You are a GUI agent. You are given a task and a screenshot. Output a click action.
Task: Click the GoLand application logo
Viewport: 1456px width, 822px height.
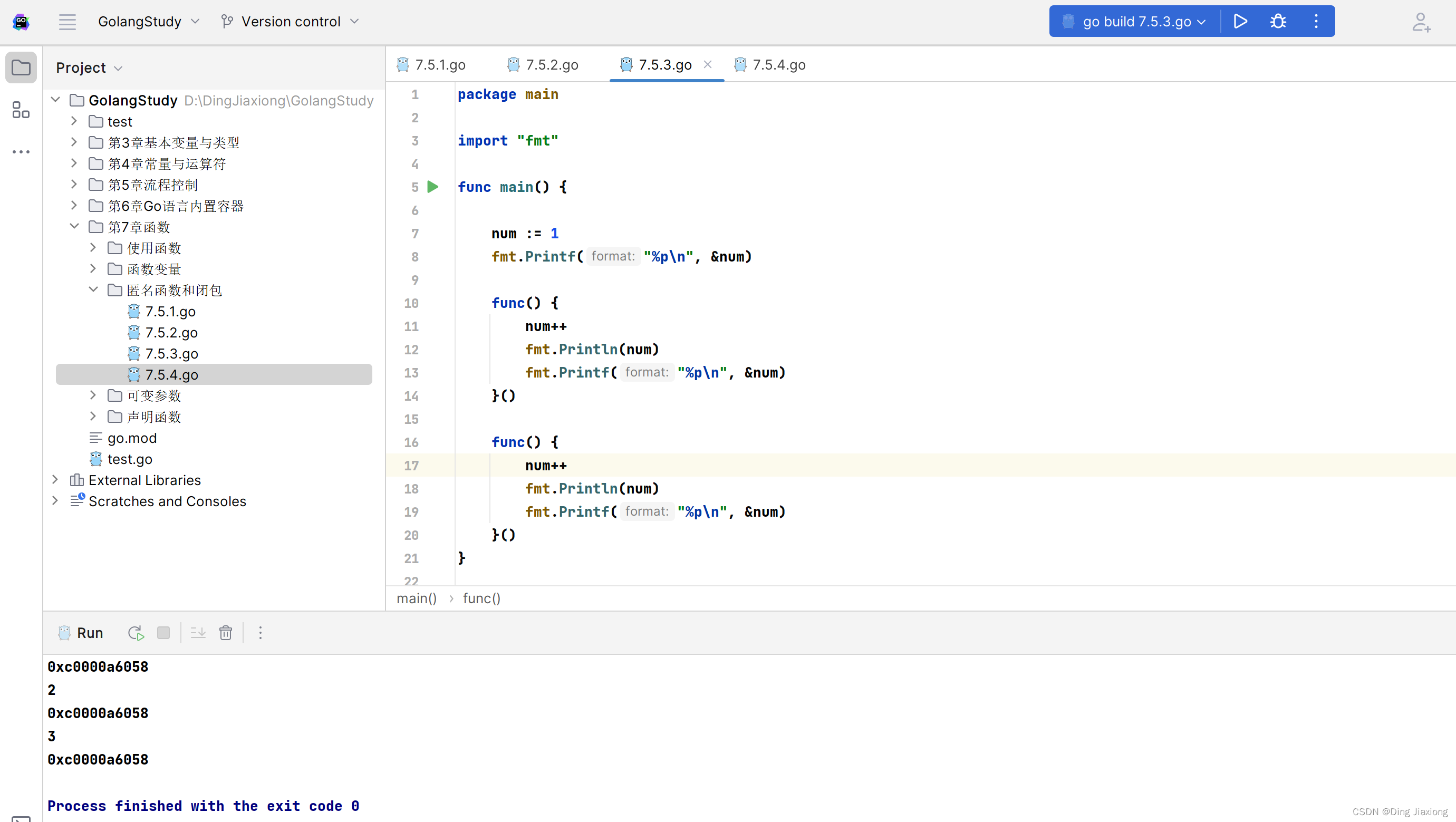click(x=21, y=22)
